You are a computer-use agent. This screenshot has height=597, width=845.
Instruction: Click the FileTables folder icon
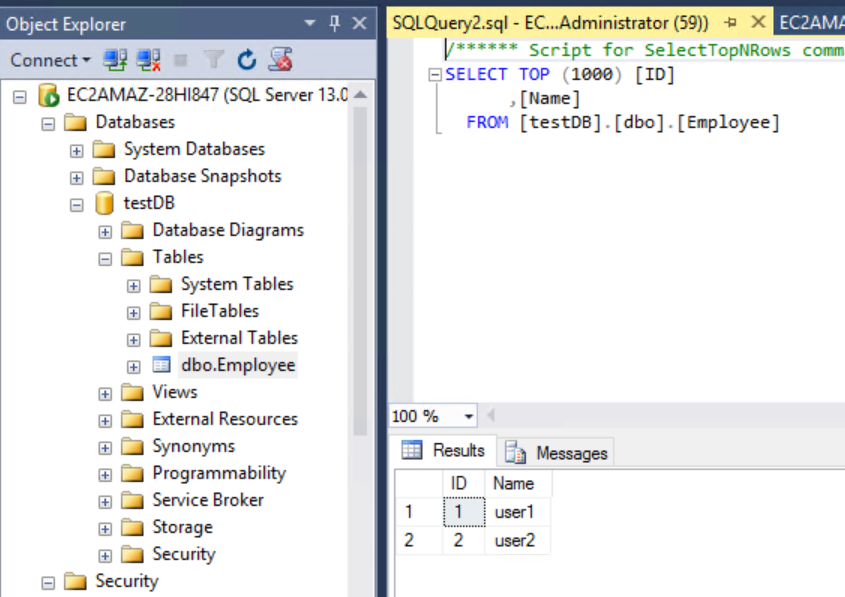(161, 311)
